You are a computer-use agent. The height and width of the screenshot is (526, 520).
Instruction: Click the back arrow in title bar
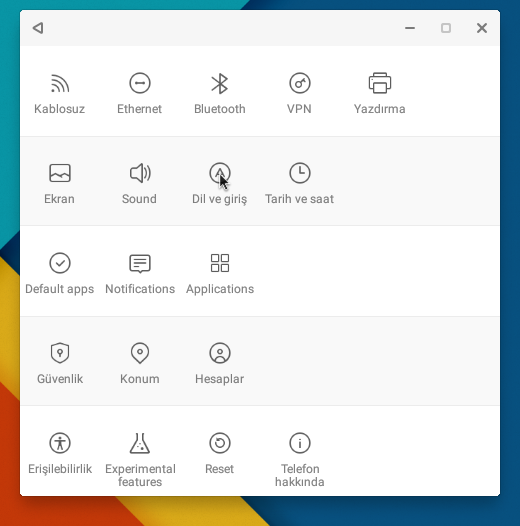click(38, 28)
